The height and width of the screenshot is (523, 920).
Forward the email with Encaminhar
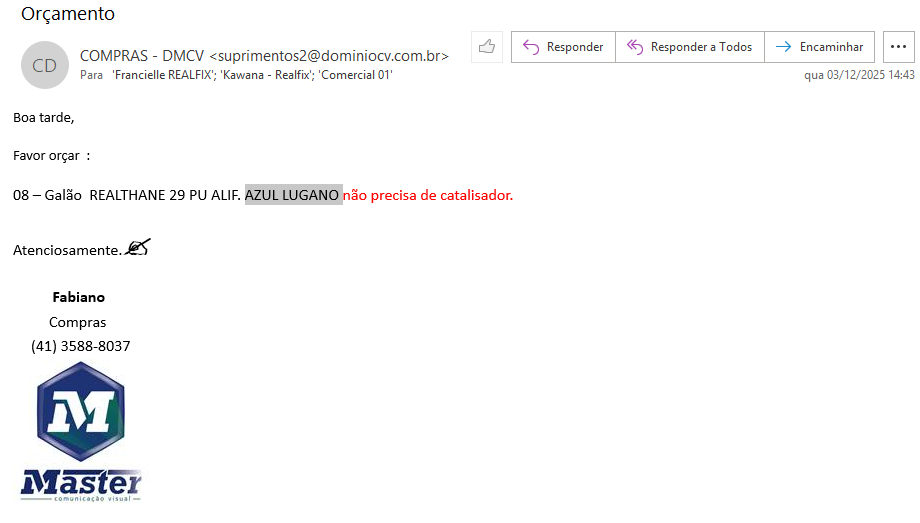819,47
